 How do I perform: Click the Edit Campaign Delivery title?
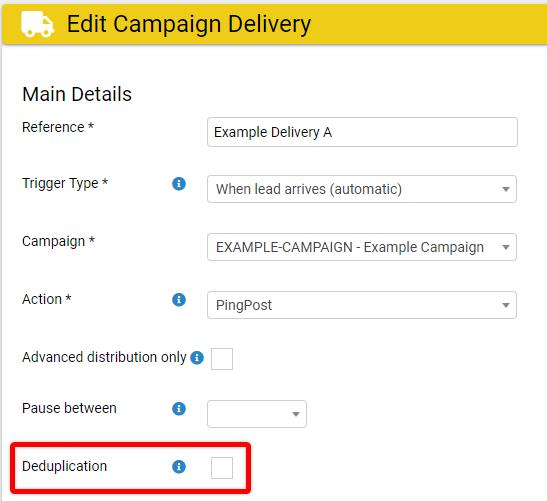pyautogui.click(x=189, y=24)
